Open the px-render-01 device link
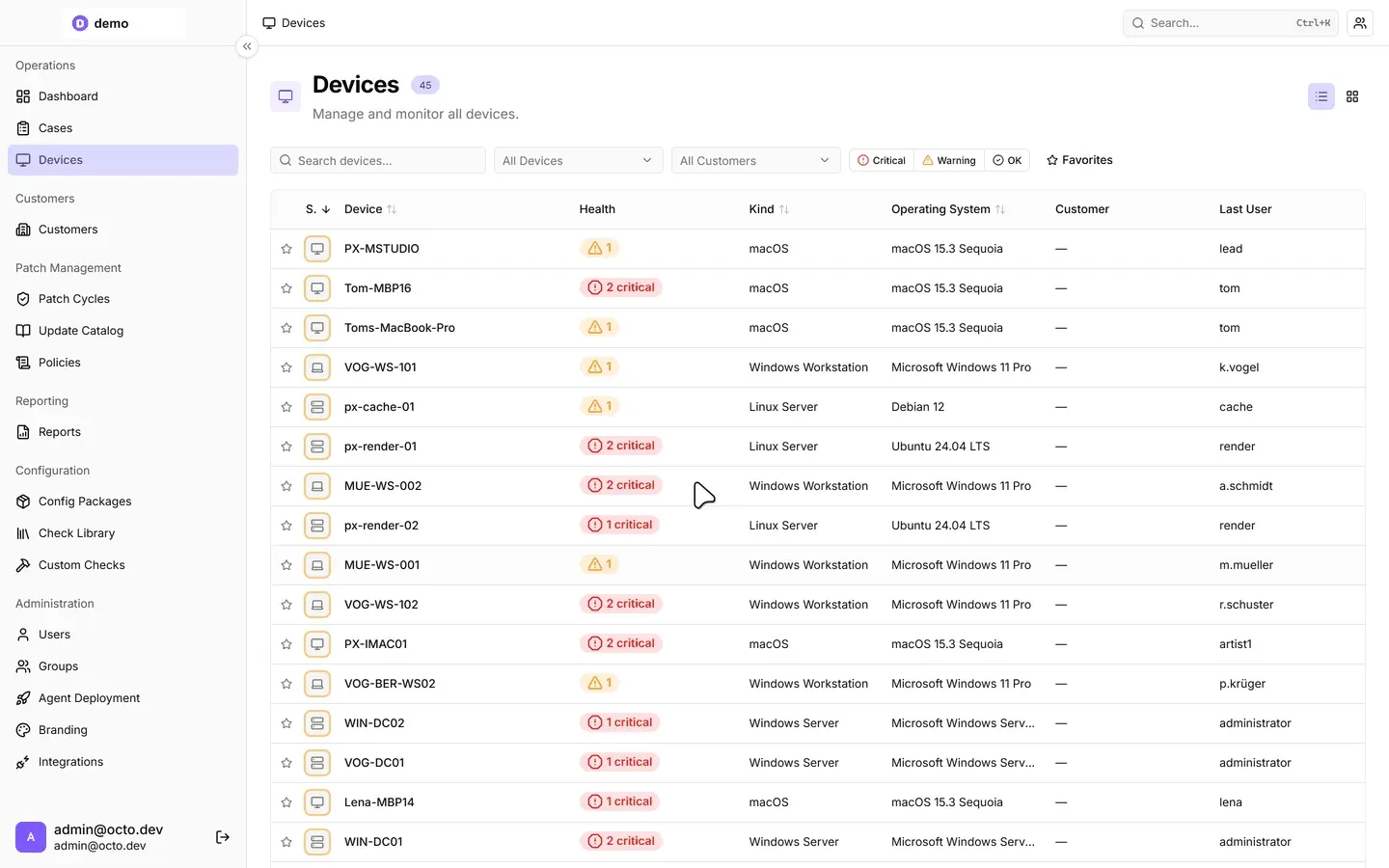1389x868 pixels. pyautogui.click(x=381, y=447)
